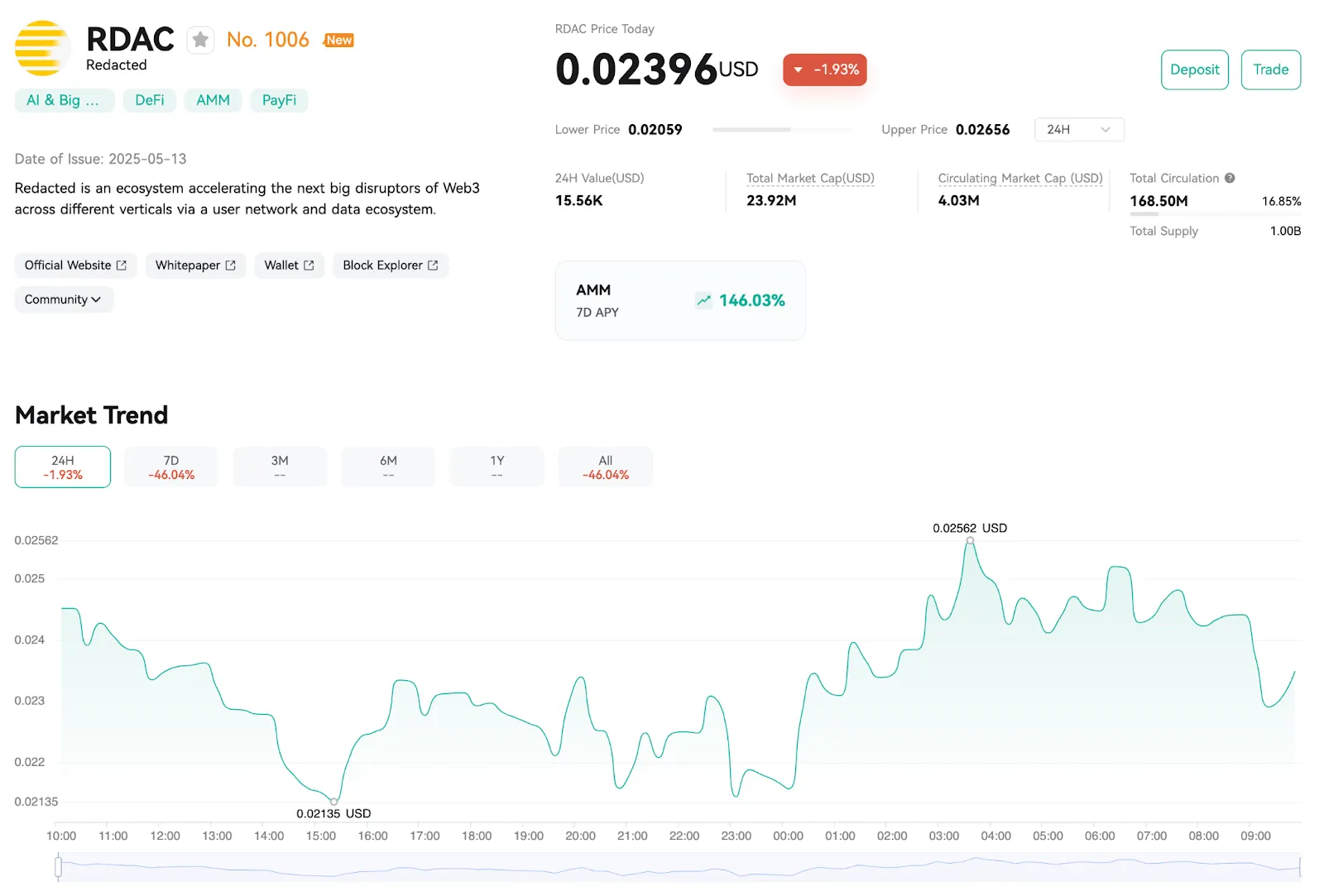This screenshot has height=896, width=1324.
Task: Click the Lower Price 0.02059 value
Action: coord(655,130)
